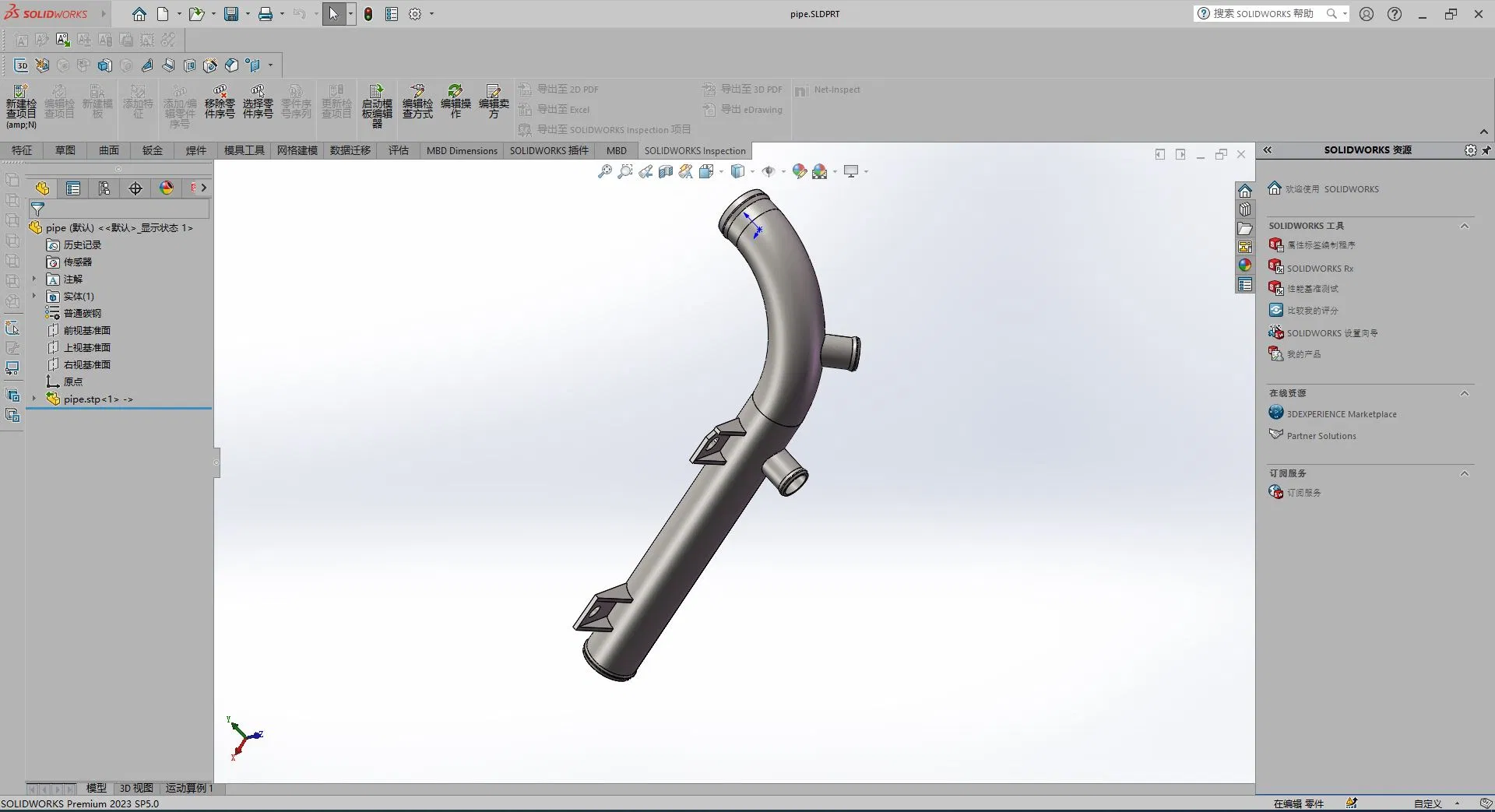Click the Save icon in the top toolbar
Image resolution: width=1495 pixels, height=812 pixels.
coord(231,14)
